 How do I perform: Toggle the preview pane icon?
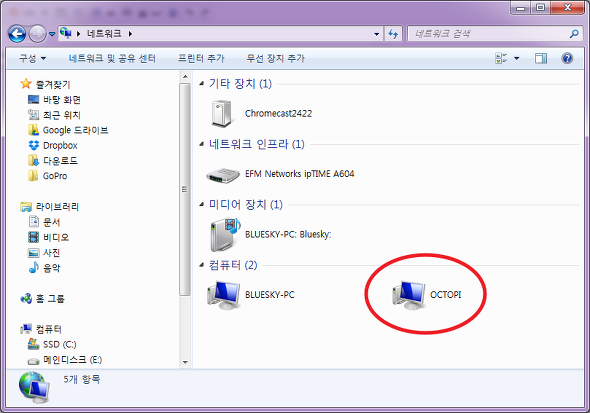click(541, 58)
